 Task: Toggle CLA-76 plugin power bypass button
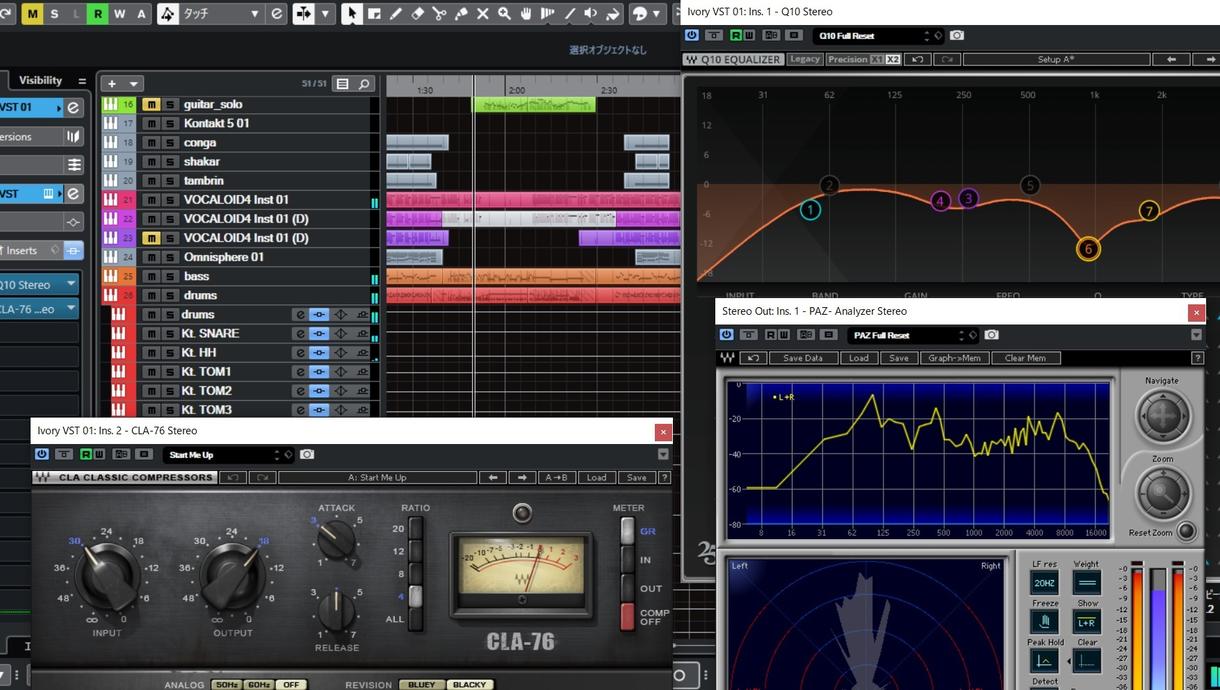coord(41,454)
